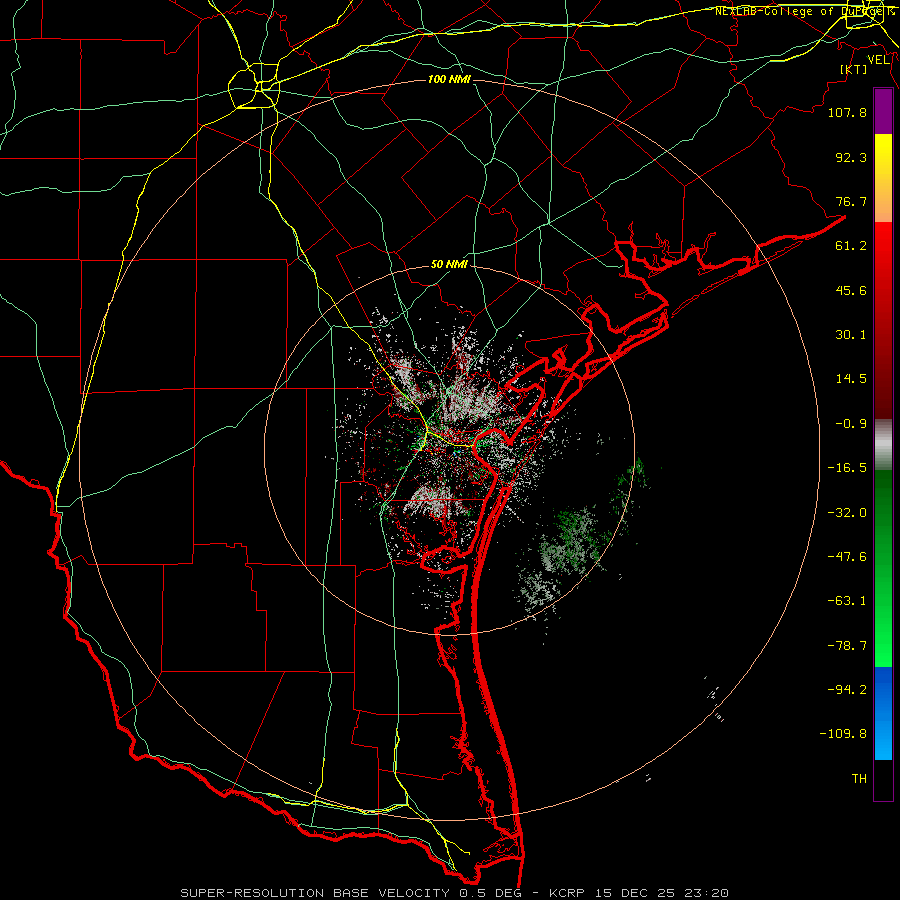Click the -78.7 legend value
Image resolution: width=900 pixels, height=900 pixels.
point(847,646)
